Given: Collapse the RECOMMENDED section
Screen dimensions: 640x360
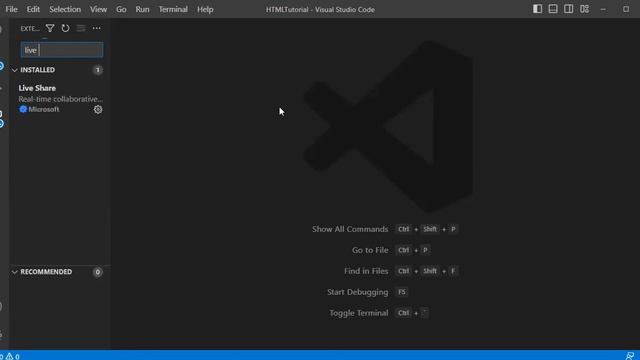Looking at the screenshot, I should (x=15, y=272).
